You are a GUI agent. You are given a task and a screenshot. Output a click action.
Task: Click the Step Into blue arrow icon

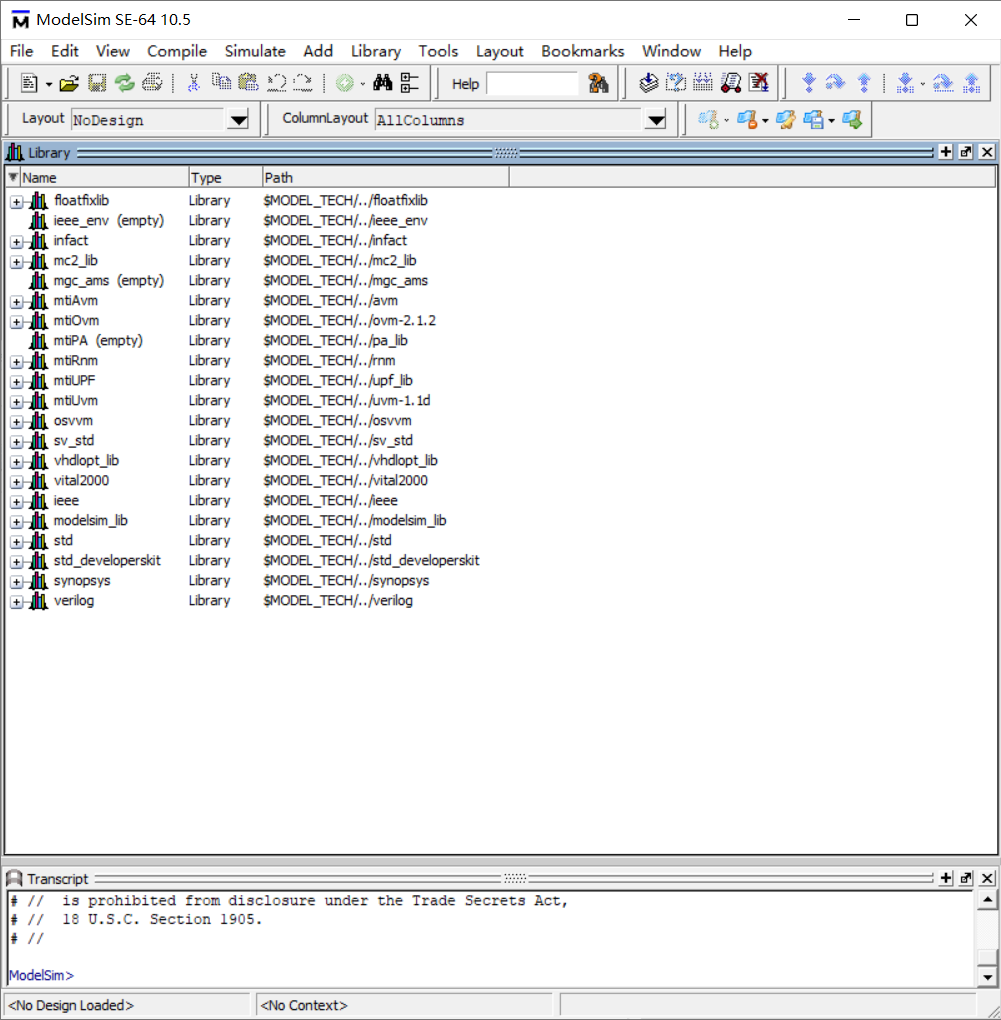pos(808,83)
